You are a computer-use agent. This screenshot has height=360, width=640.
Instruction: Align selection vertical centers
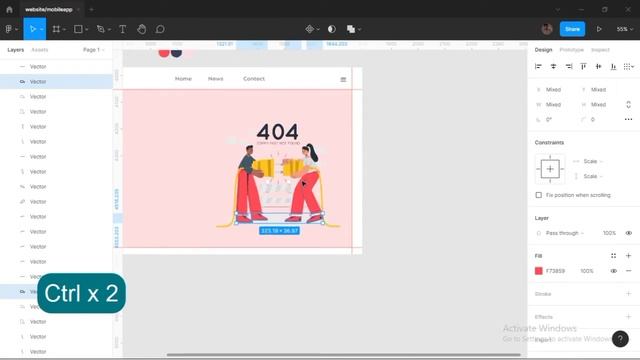coord(598,66)
